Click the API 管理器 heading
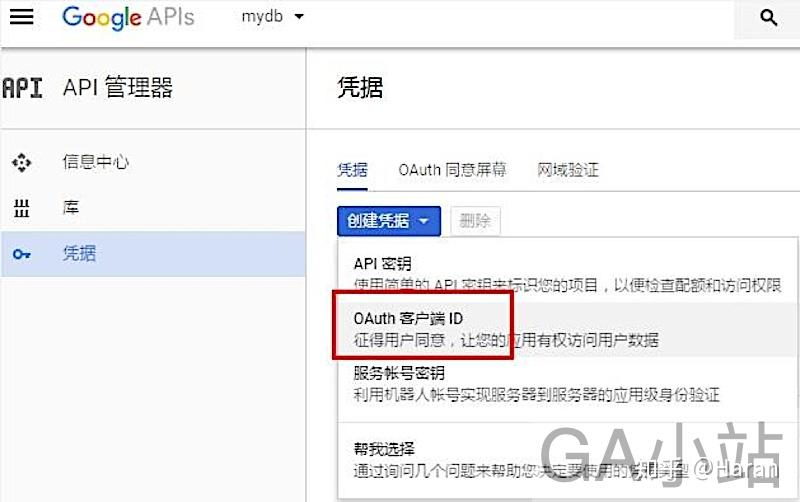The image size is (800, 502). [x=118, y=87]
